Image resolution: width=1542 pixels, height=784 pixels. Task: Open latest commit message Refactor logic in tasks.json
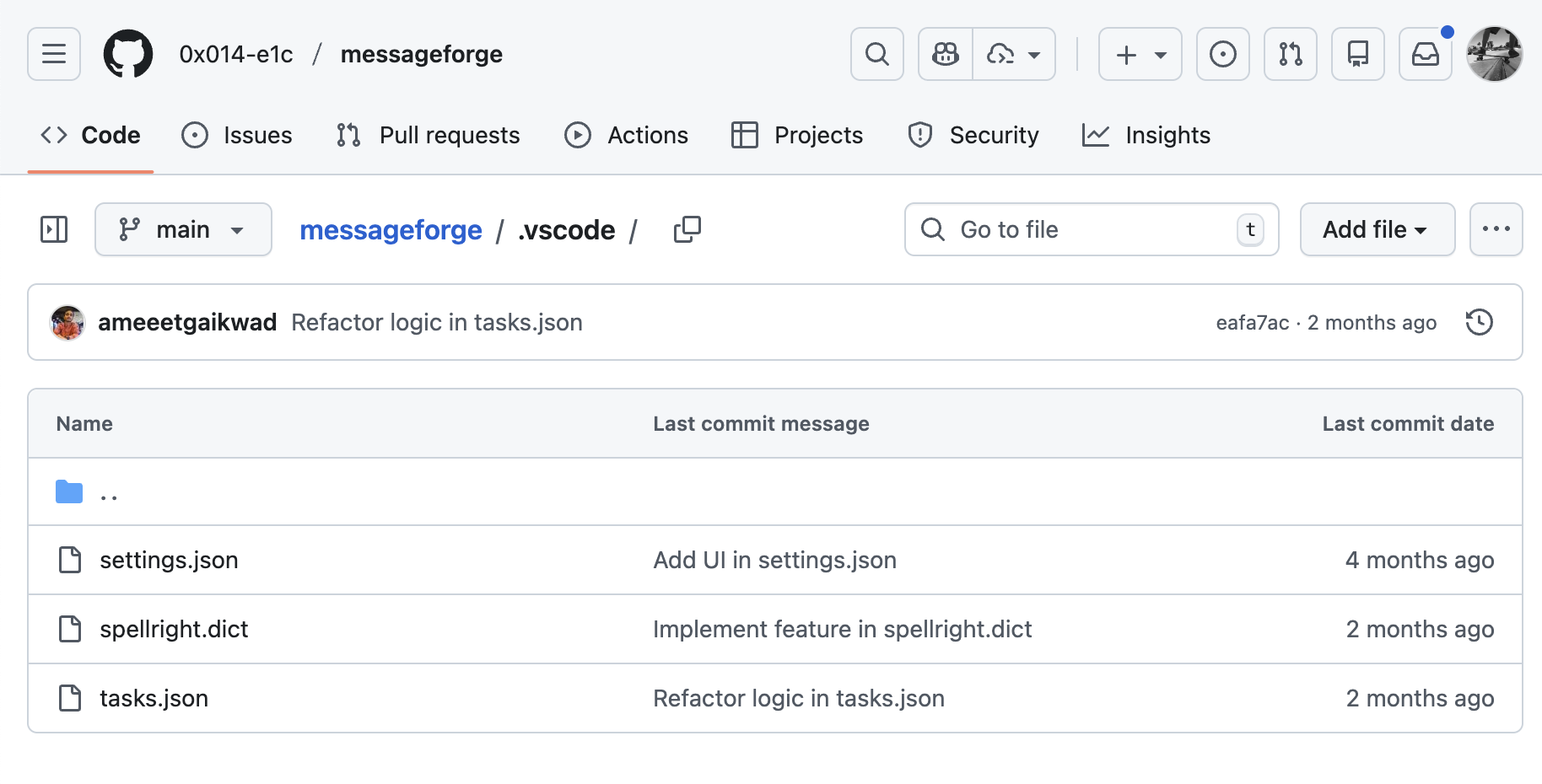tap(437, 322)
